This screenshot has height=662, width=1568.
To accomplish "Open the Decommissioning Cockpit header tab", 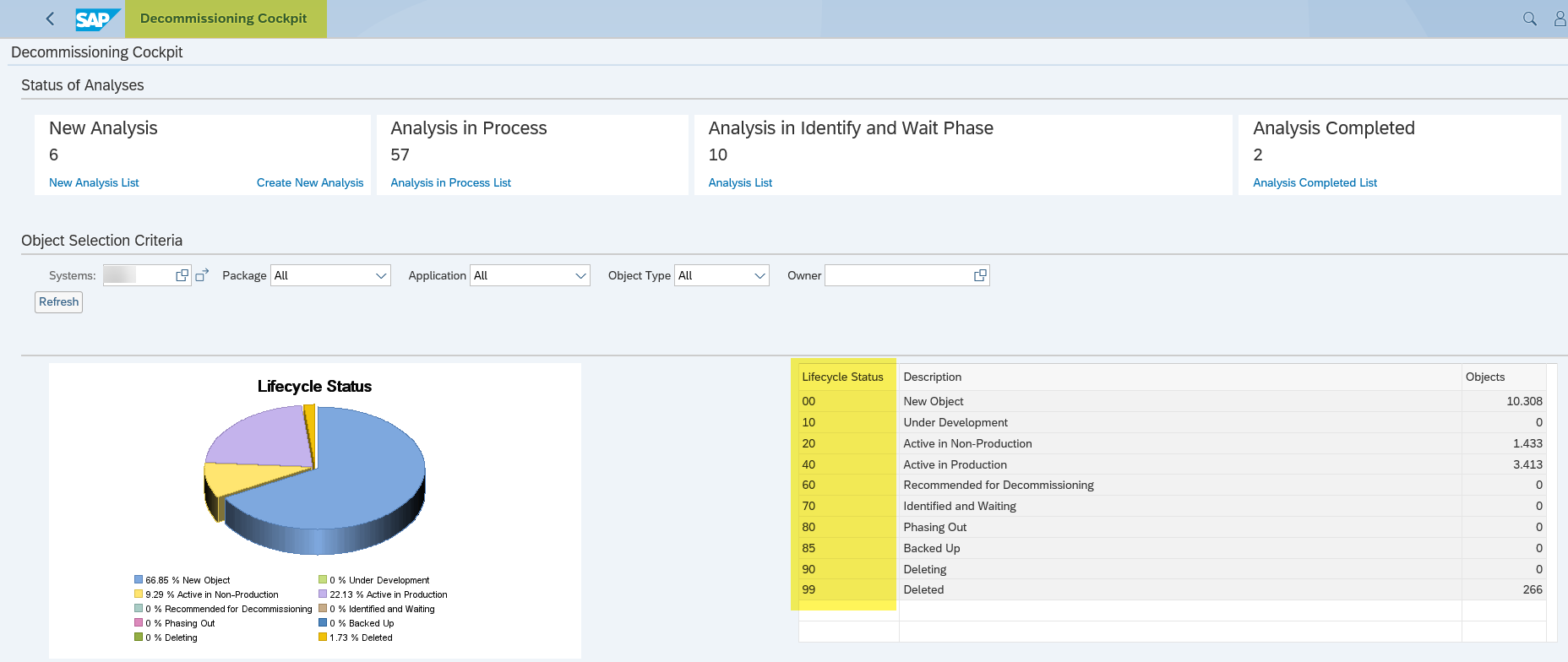I will (x=224, y=19).
